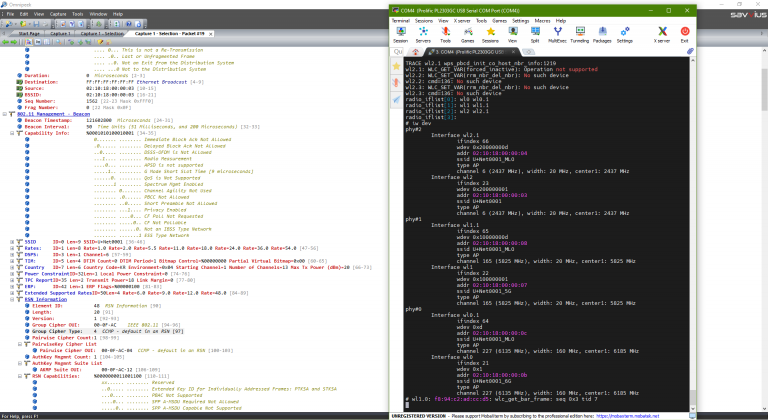Open the paper-plane Macros sidebar tab
The width and height of the screenshot is (768, 420).
click(396, 99)
